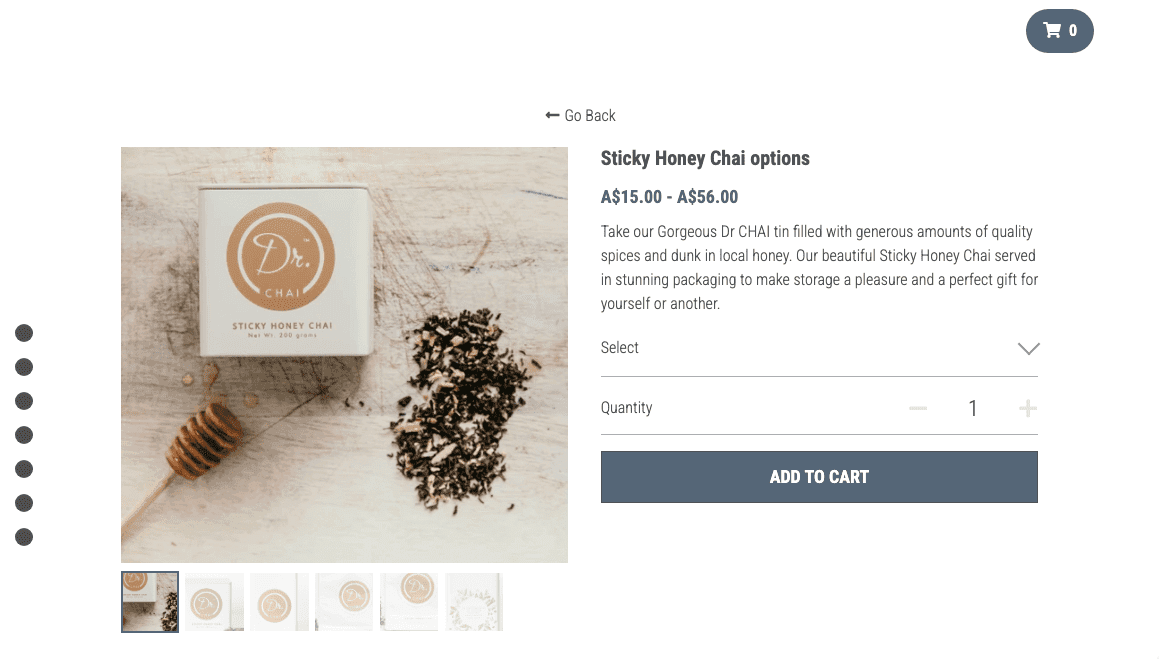1159x659 pixels.
Task: Select the second product thumbnail
Action: click(214, 601)
